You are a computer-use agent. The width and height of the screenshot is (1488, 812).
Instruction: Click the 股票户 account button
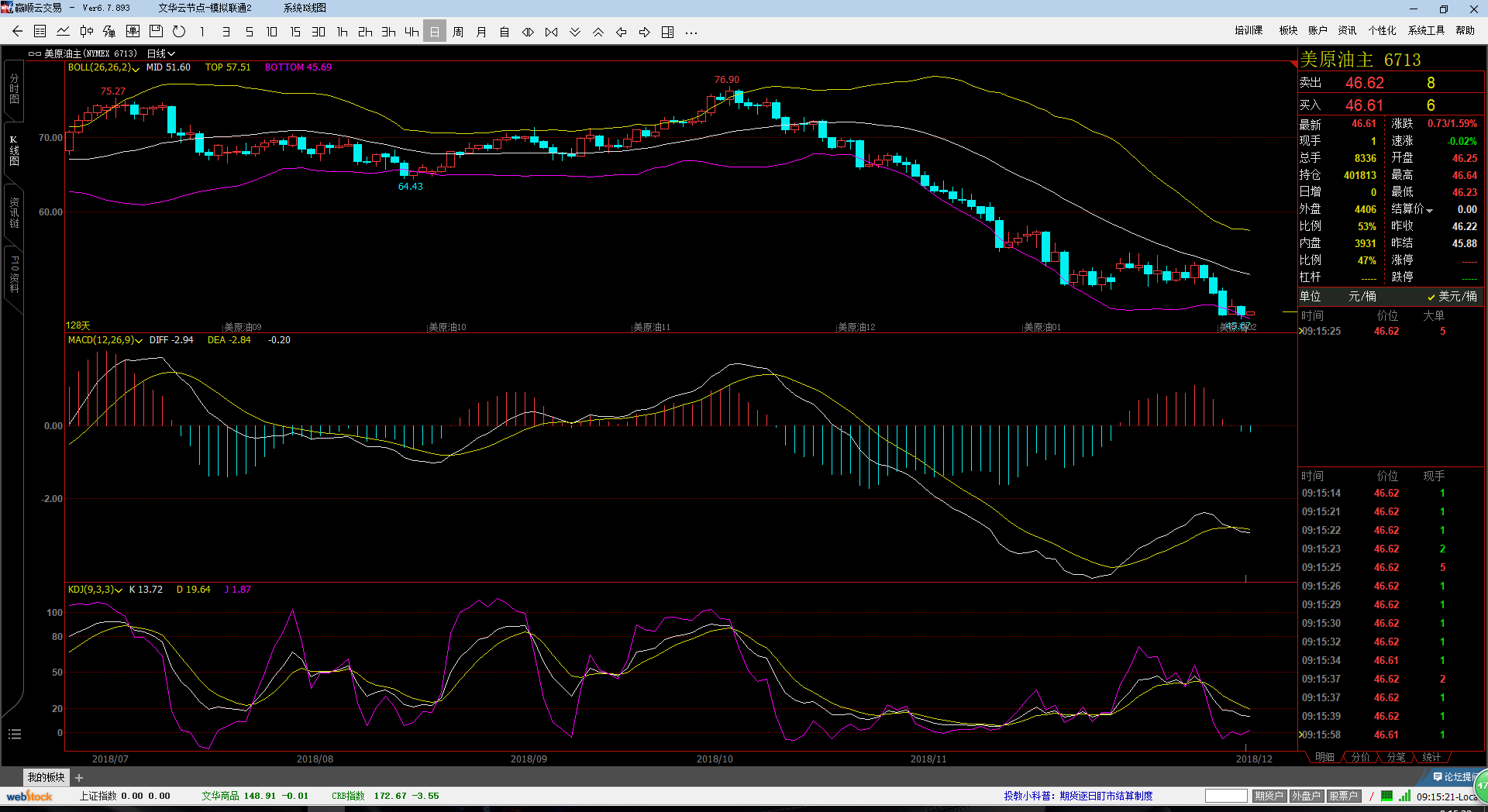[x=1343, y=796]
